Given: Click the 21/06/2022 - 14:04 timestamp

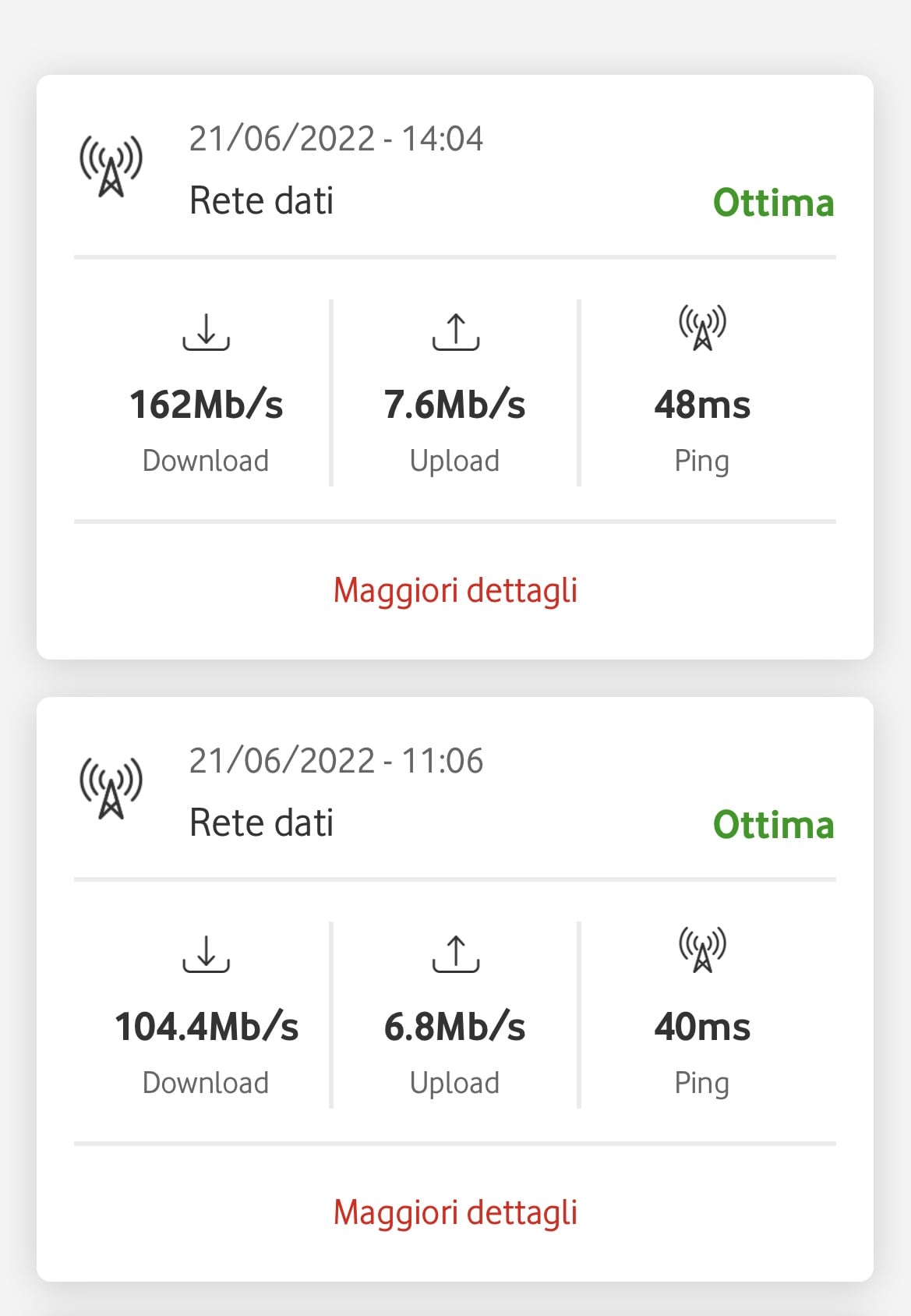Looking at the screenshot, I should 336,139.
